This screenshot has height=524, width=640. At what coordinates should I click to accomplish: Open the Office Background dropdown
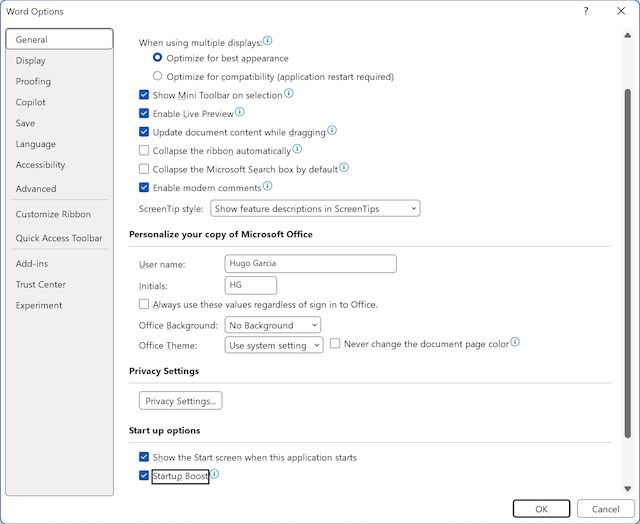273,325
